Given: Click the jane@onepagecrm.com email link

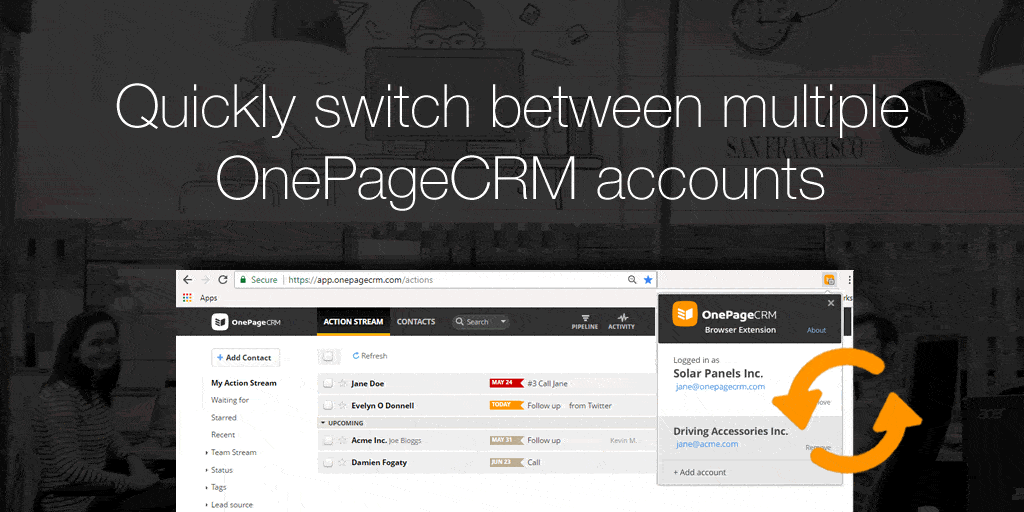Looking at the screenshot, I should coord(720,387).
